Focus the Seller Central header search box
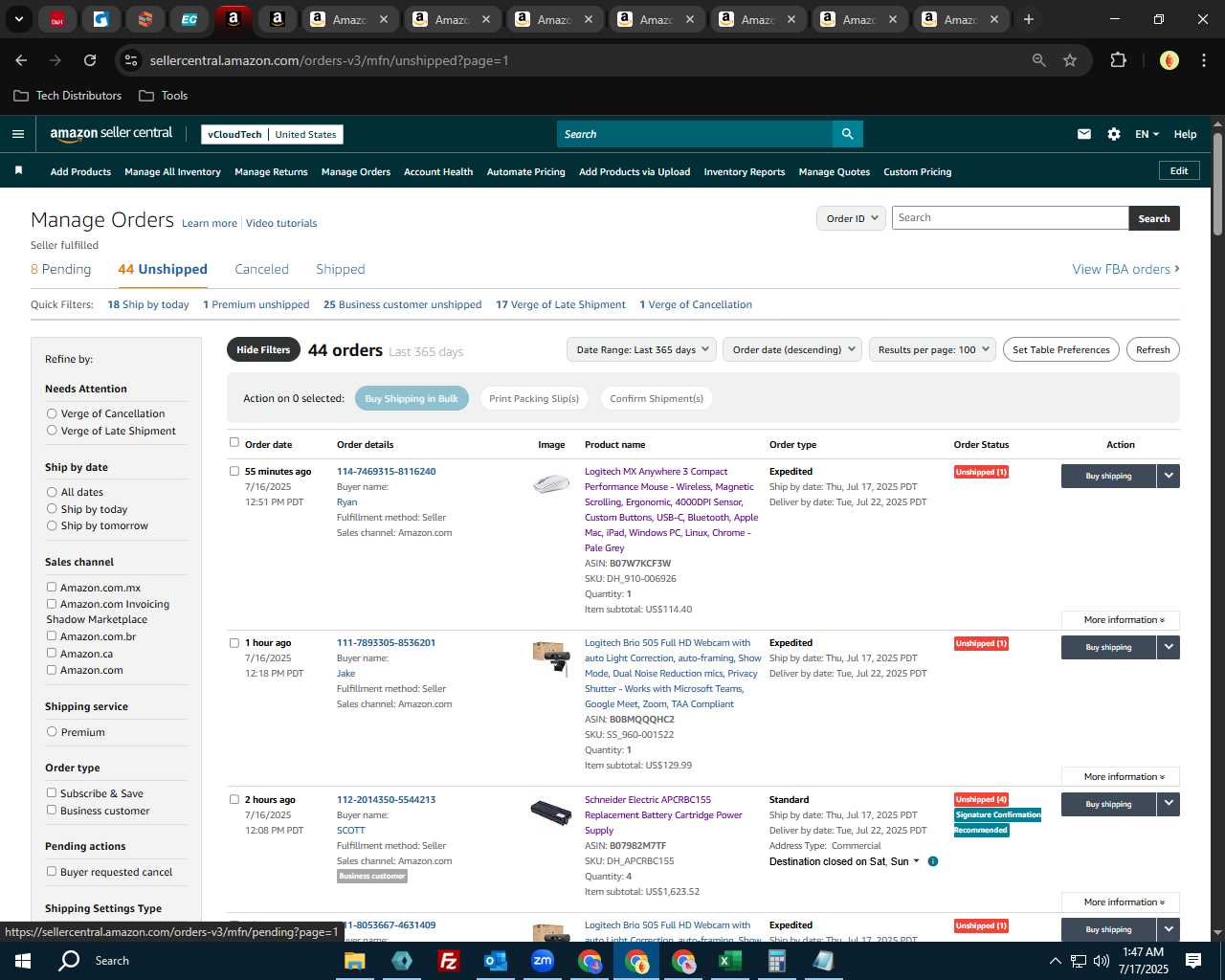This screenshot has width=1225, height=980. click(x=694, y=134)
